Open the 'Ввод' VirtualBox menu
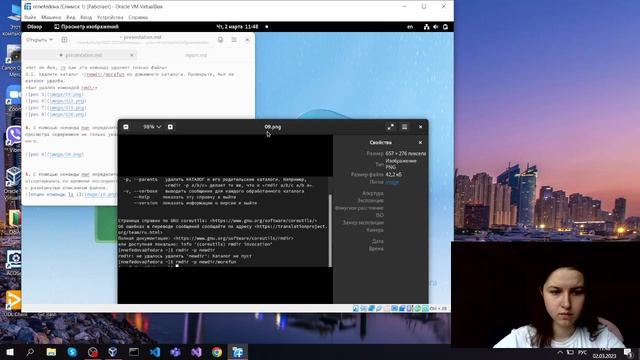 tap(86, 18)
